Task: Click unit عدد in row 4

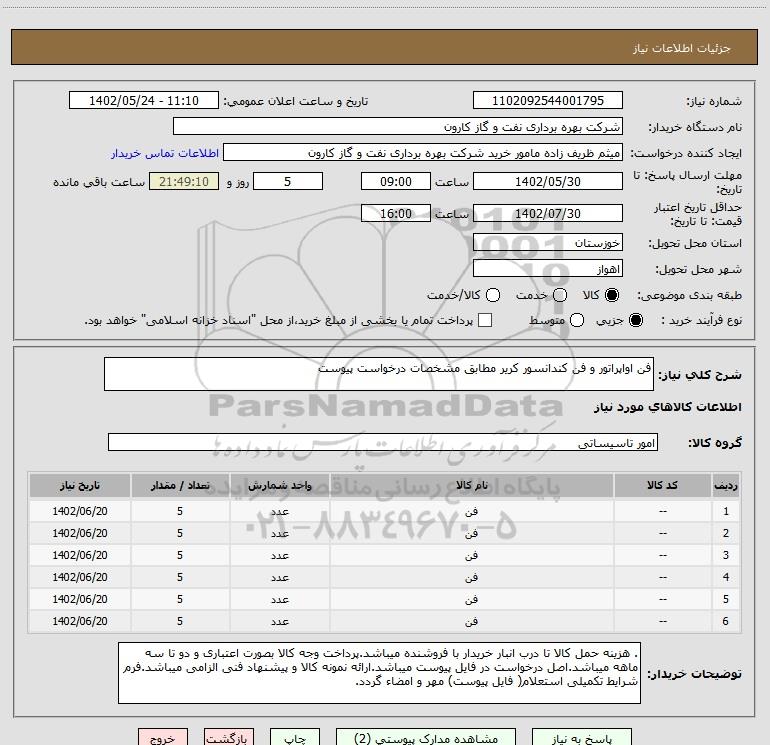Action: pyautogui.click(x=279, y=578)
